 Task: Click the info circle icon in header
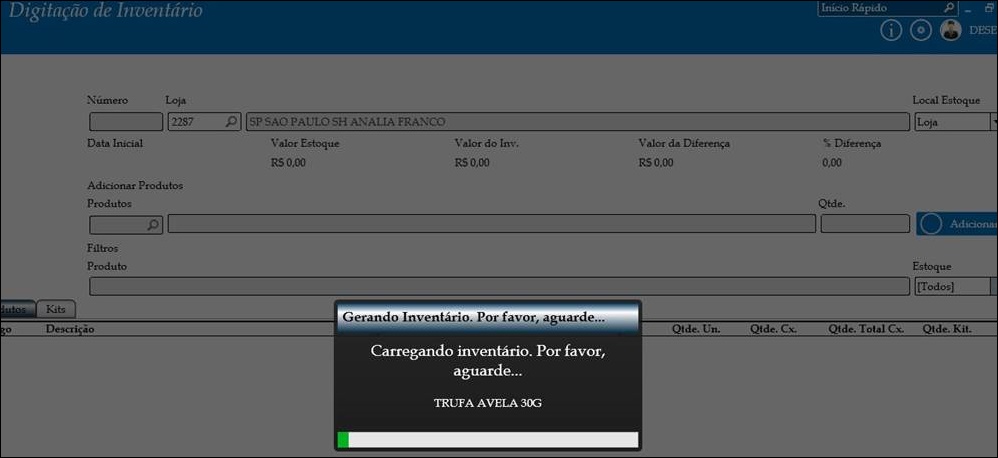[x=891, y=31]
